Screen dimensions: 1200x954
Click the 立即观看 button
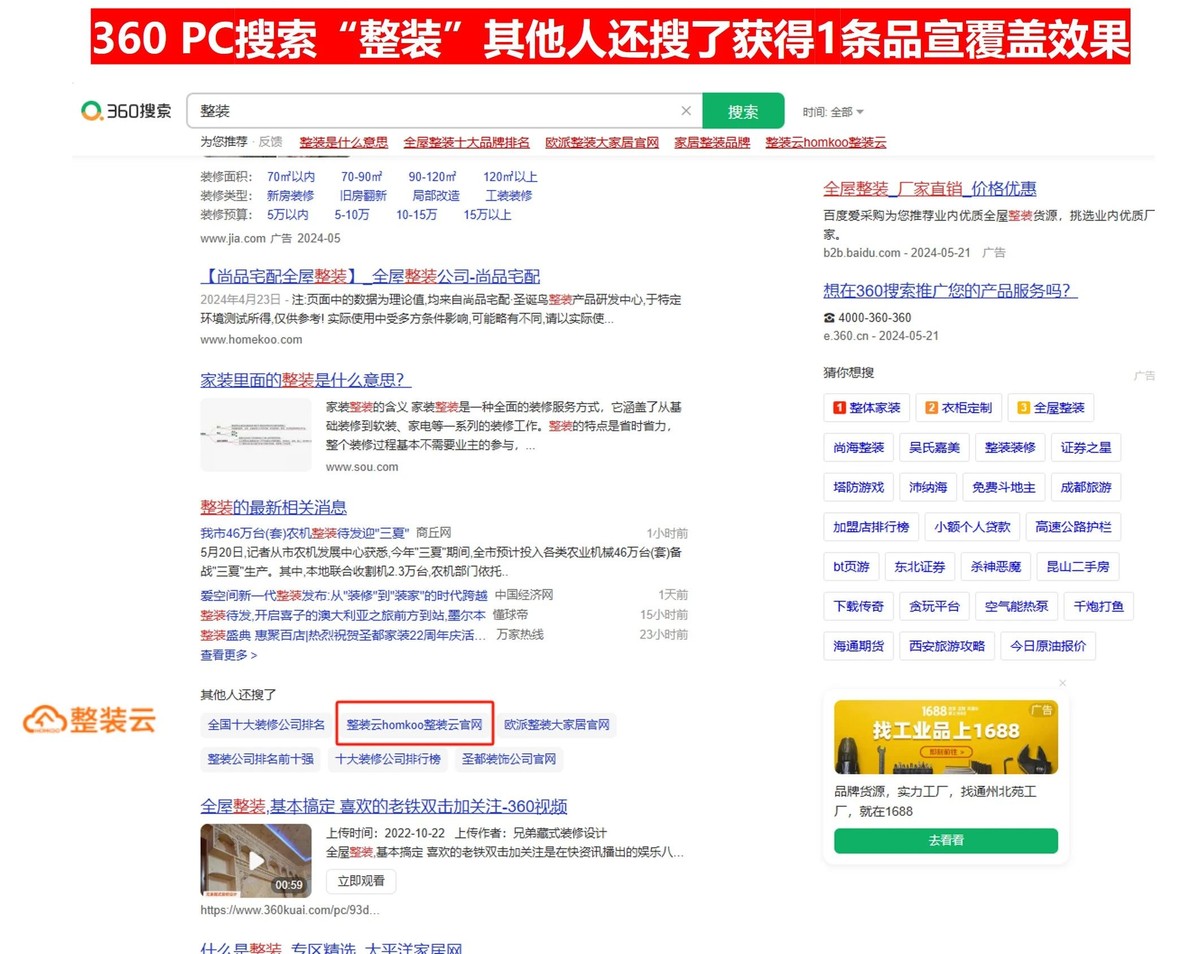tap(361, 881)
